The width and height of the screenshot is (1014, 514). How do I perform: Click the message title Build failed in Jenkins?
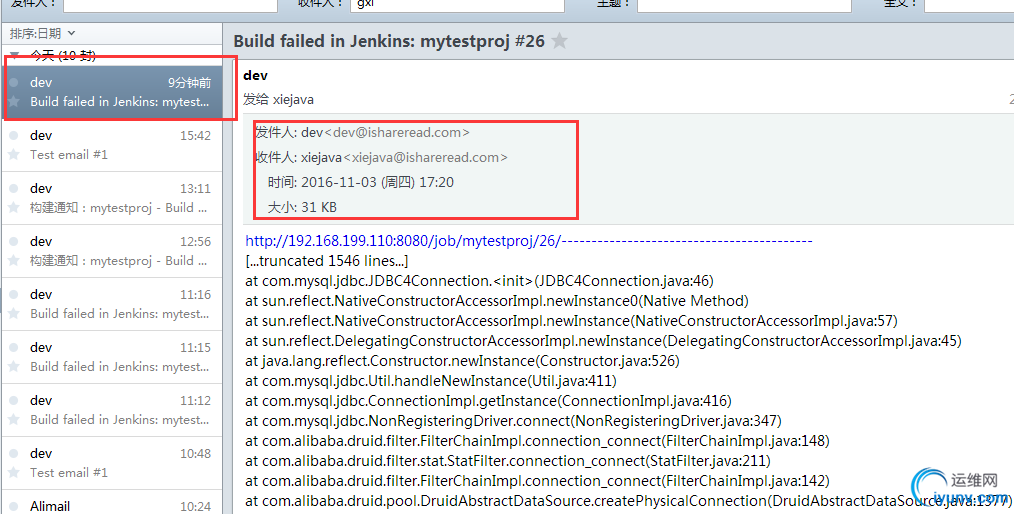tap(389, 41)
